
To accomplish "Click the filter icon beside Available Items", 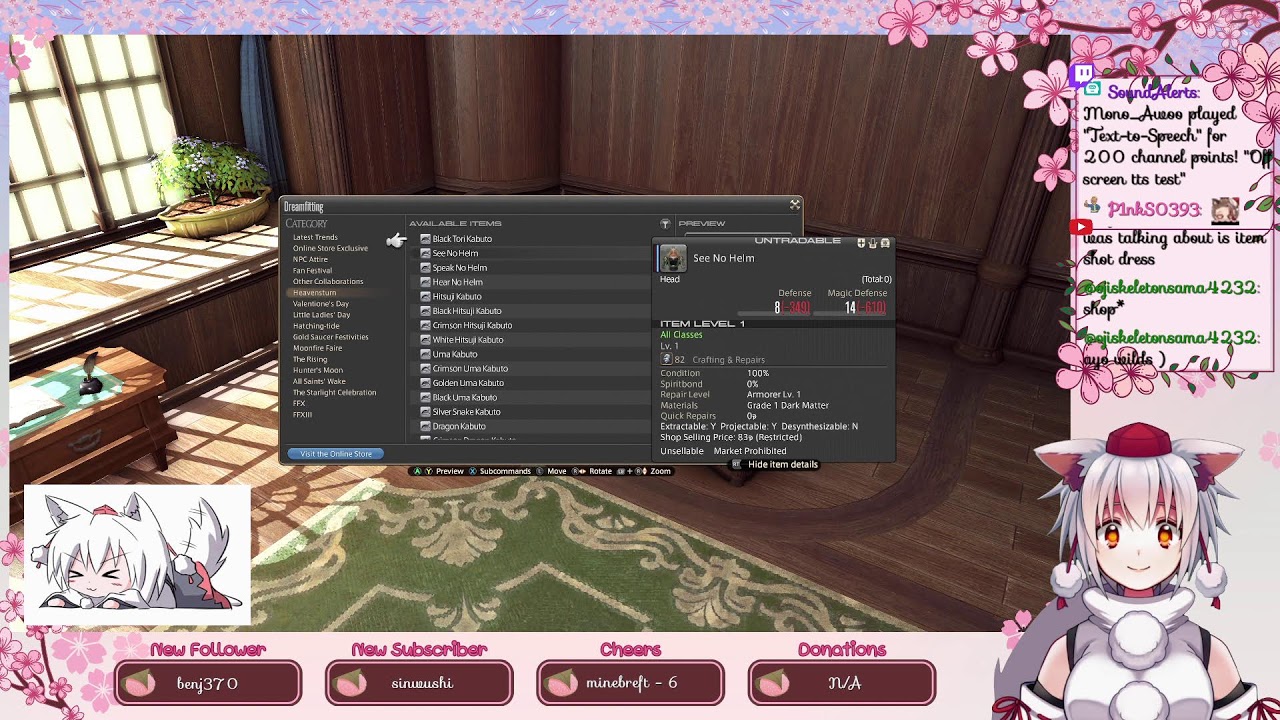I will pos(665,223).
